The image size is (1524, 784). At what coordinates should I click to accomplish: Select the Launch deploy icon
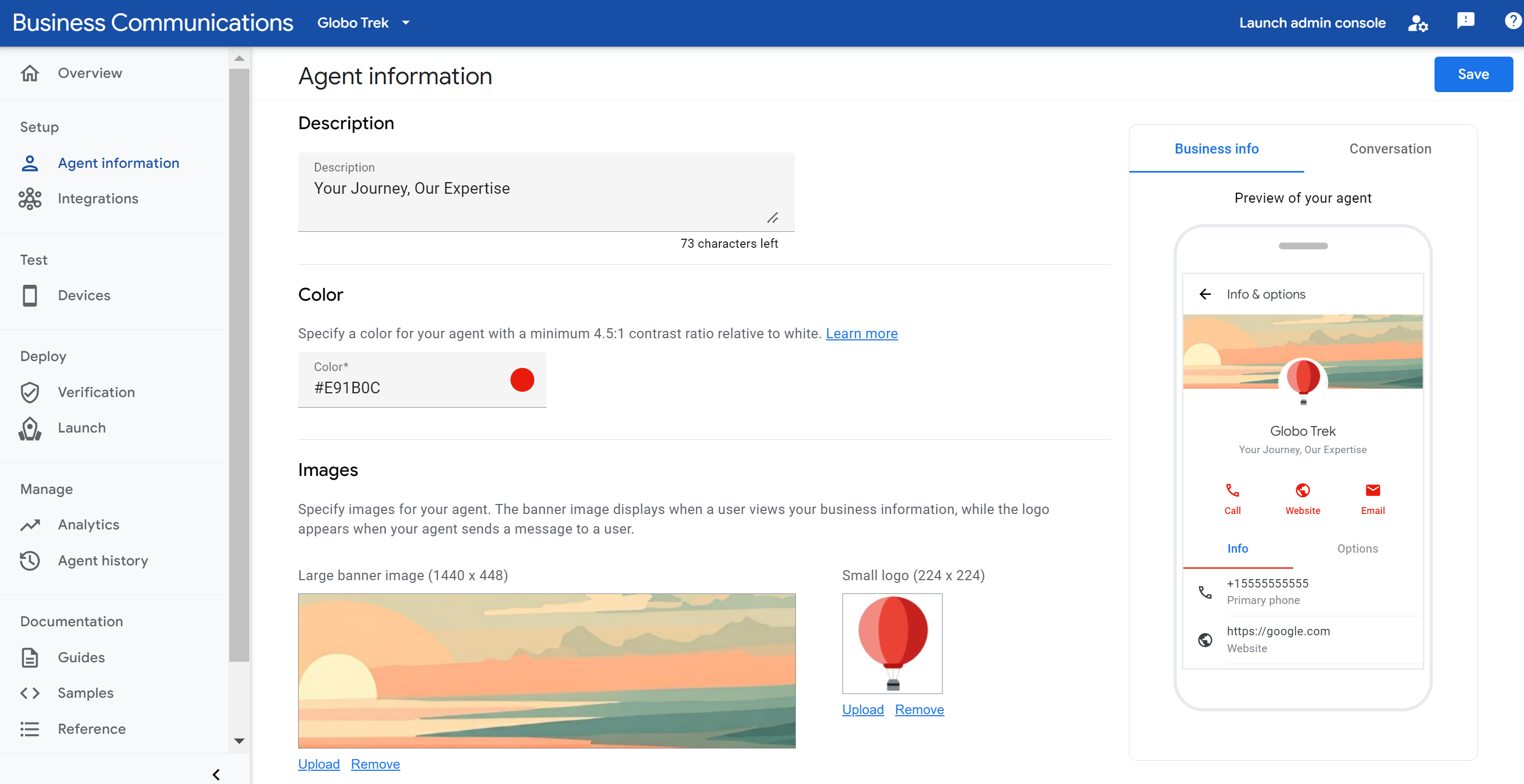click(30, 428)
